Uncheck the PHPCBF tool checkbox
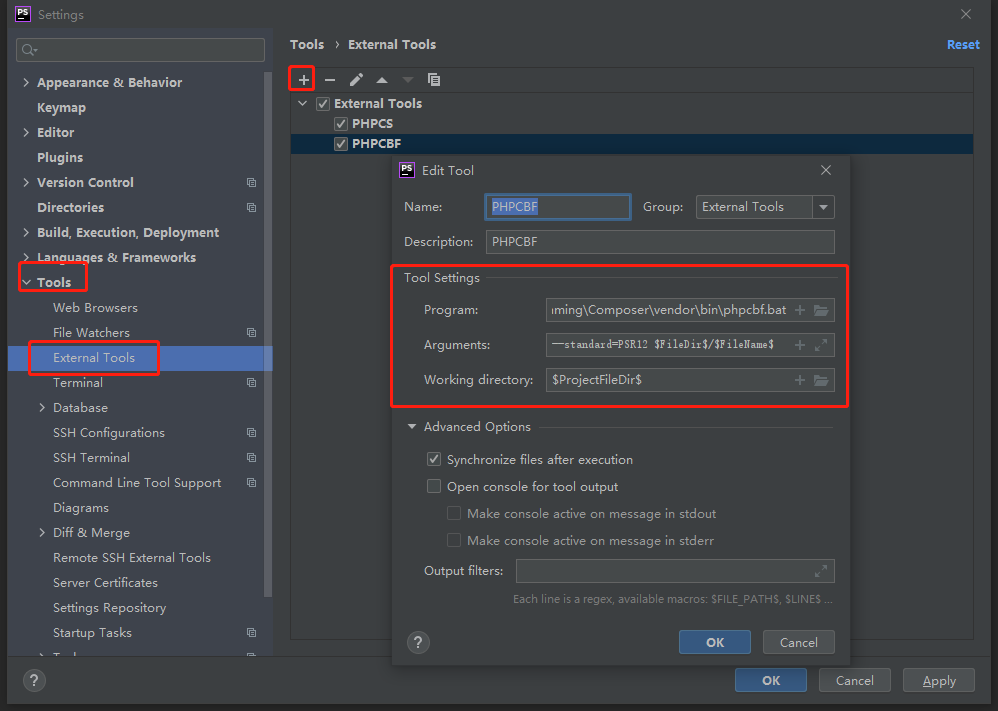Screen dimensions: 998x711 point(341,144)
